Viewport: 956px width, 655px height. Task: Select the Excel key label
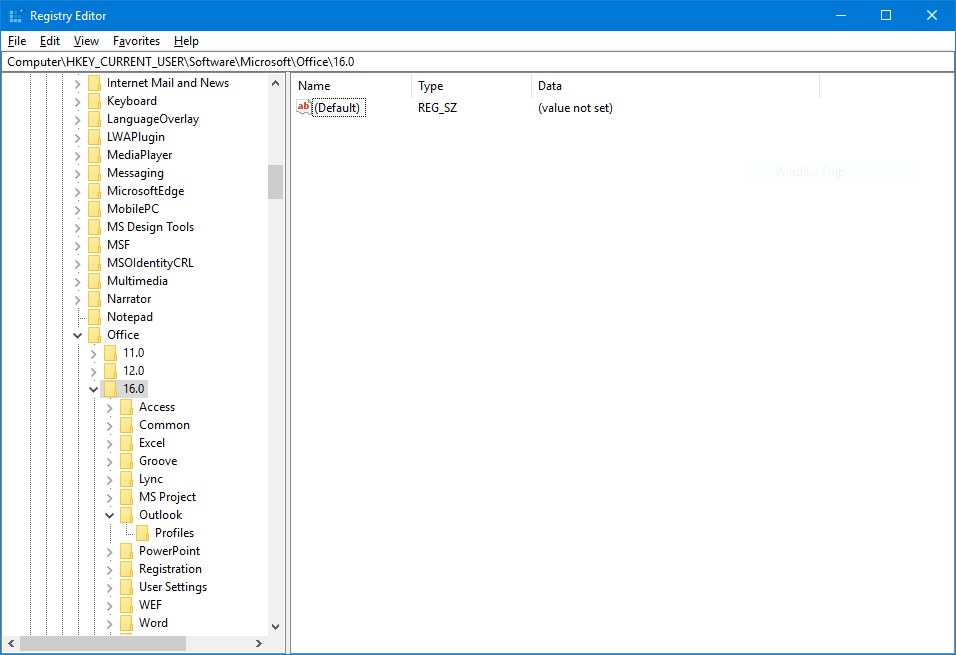coord(152,443)
